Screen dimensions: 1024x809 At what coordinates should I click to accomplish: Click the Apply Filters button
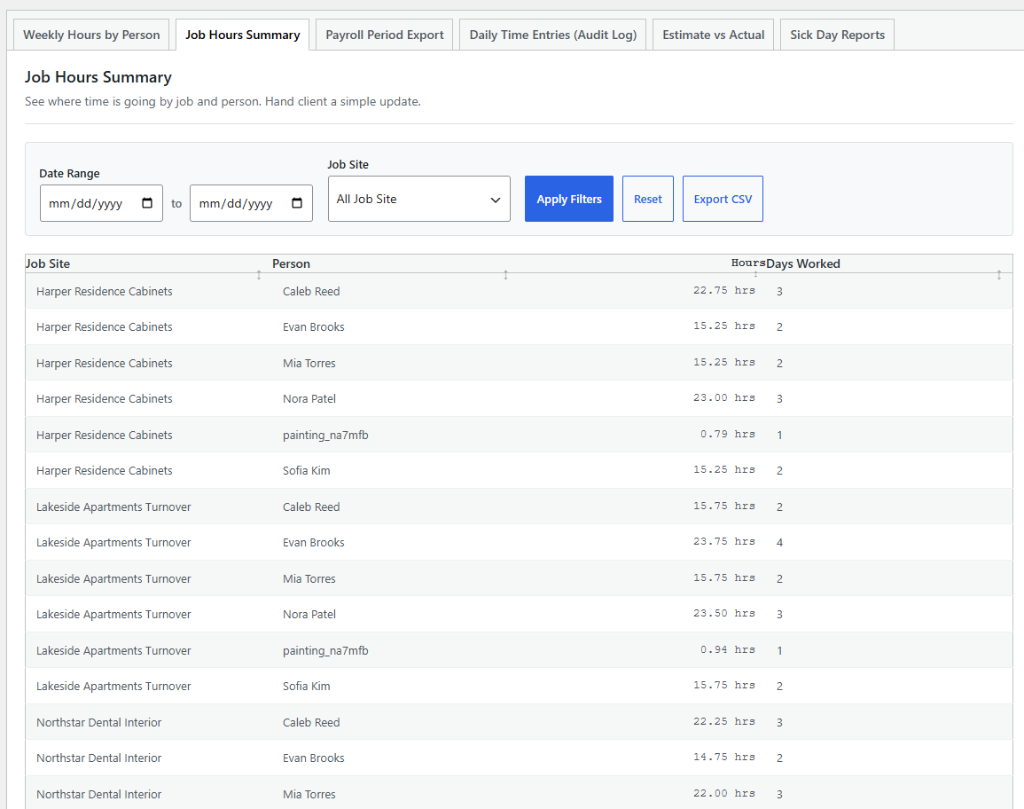[569, 198]
